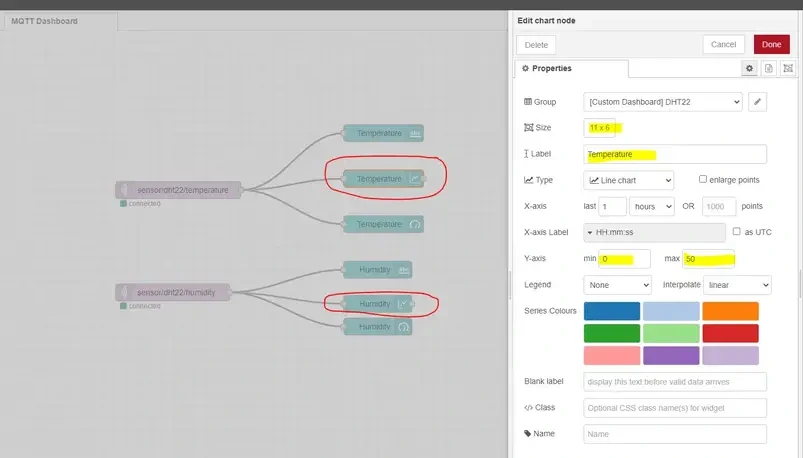Open the Legend dropdown
803x458 pixels.
pyautogui.click(x=617, y=285)
